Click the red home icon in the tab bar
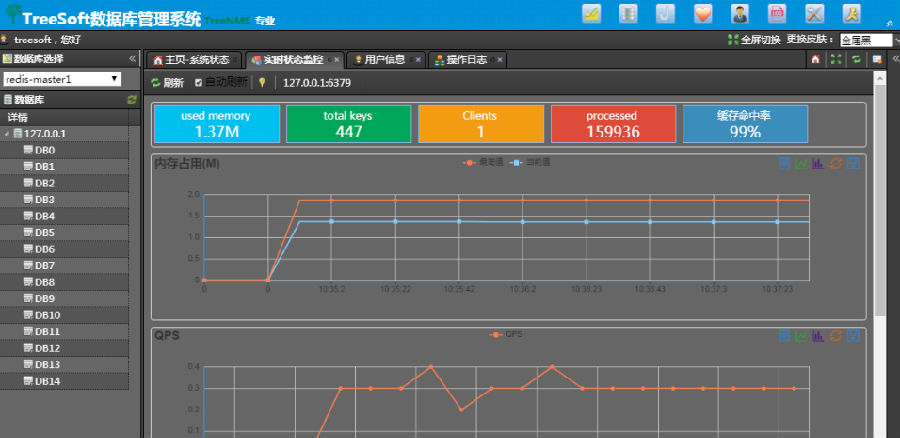 pos(815,59)
